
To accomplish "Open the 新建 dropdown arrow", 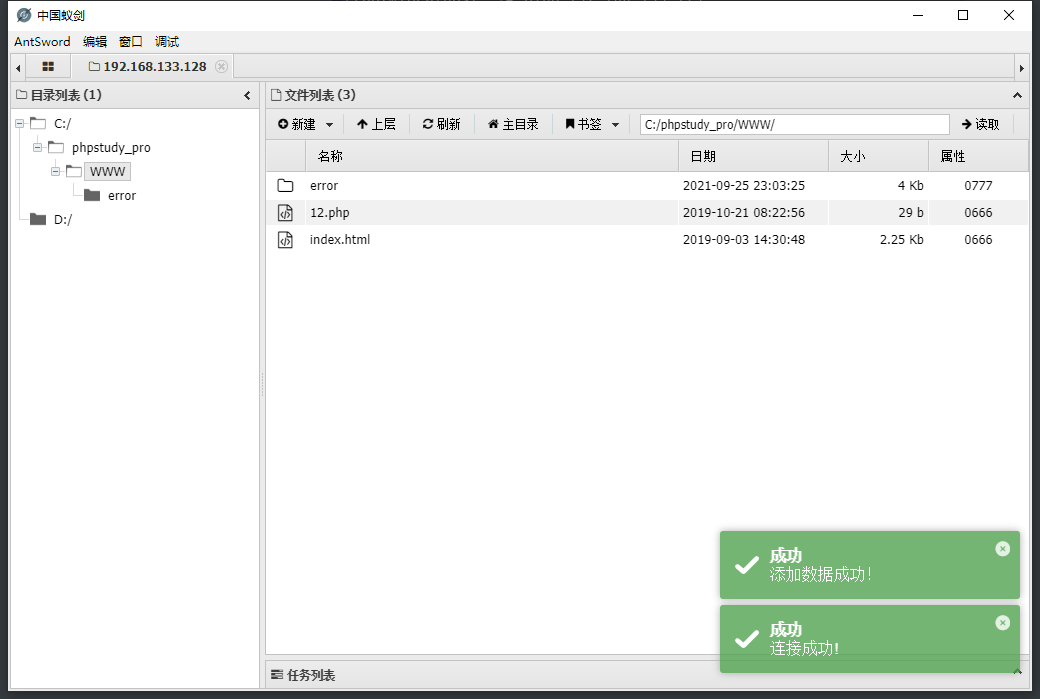I will 330,125.
